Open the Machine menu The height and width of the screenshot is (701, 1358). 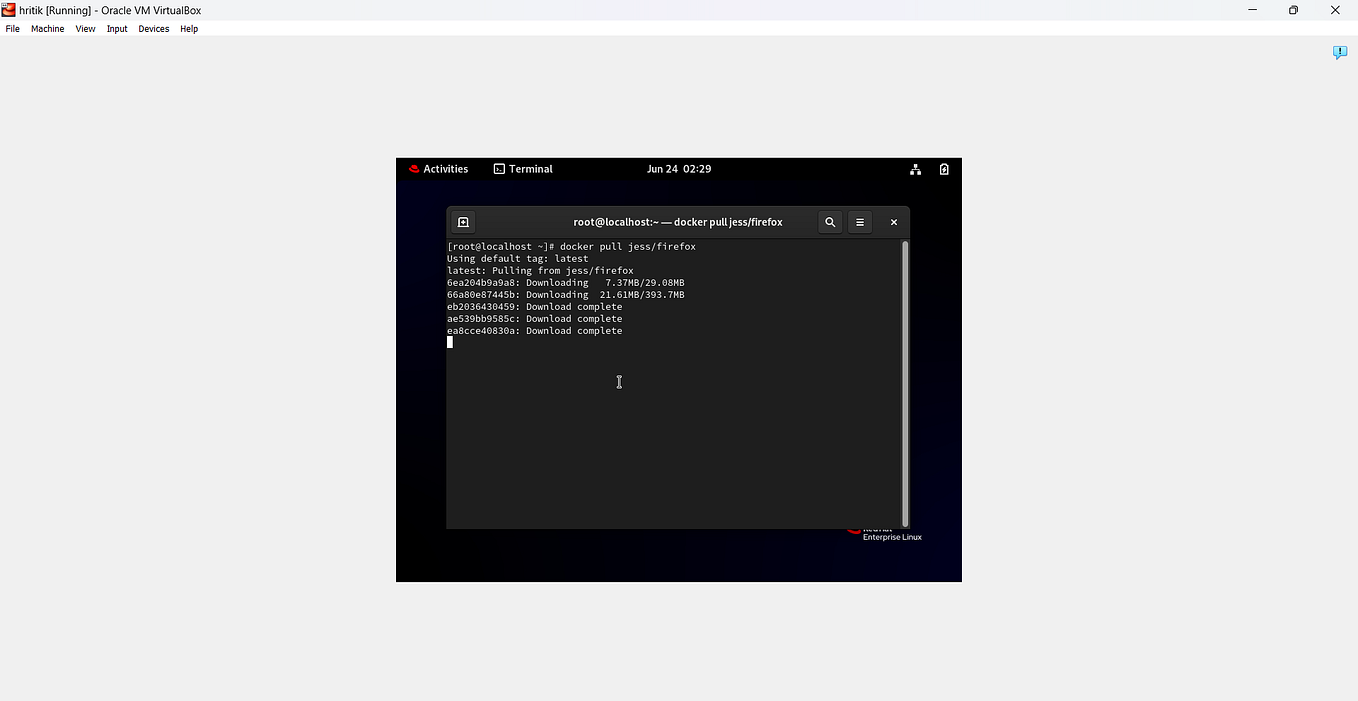[x=47, y=28]
